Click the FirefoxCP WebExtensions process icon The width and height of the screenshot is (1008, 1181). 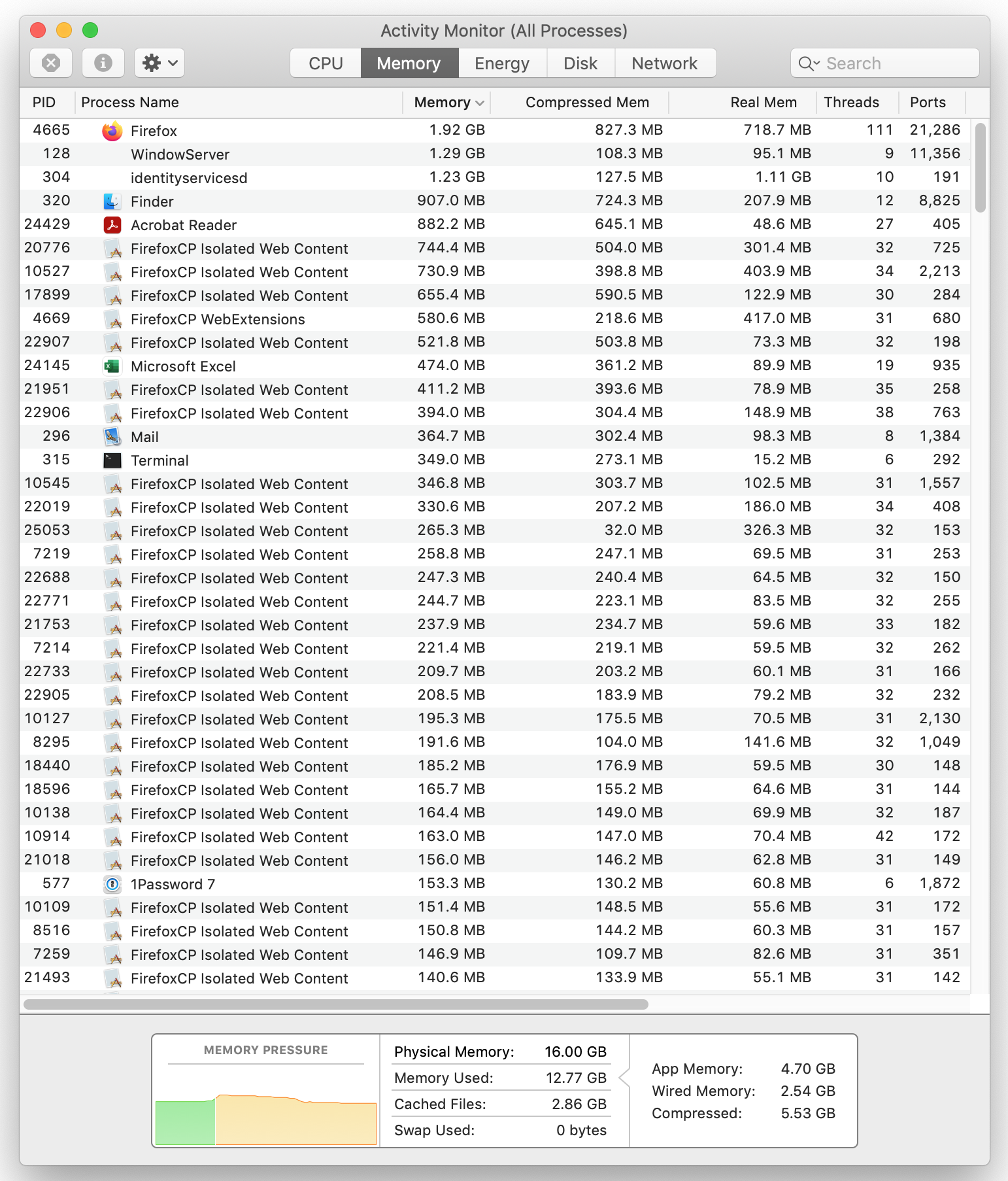click(x=112, y=319)
